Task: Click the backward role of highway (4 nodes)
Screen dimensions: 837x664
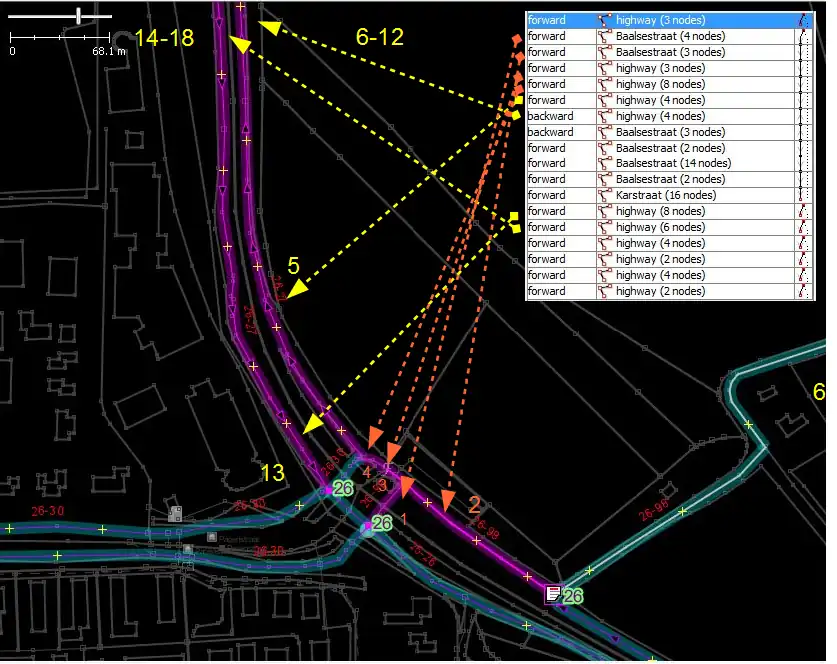Action: pyautogui.click(x=551, y=116)
